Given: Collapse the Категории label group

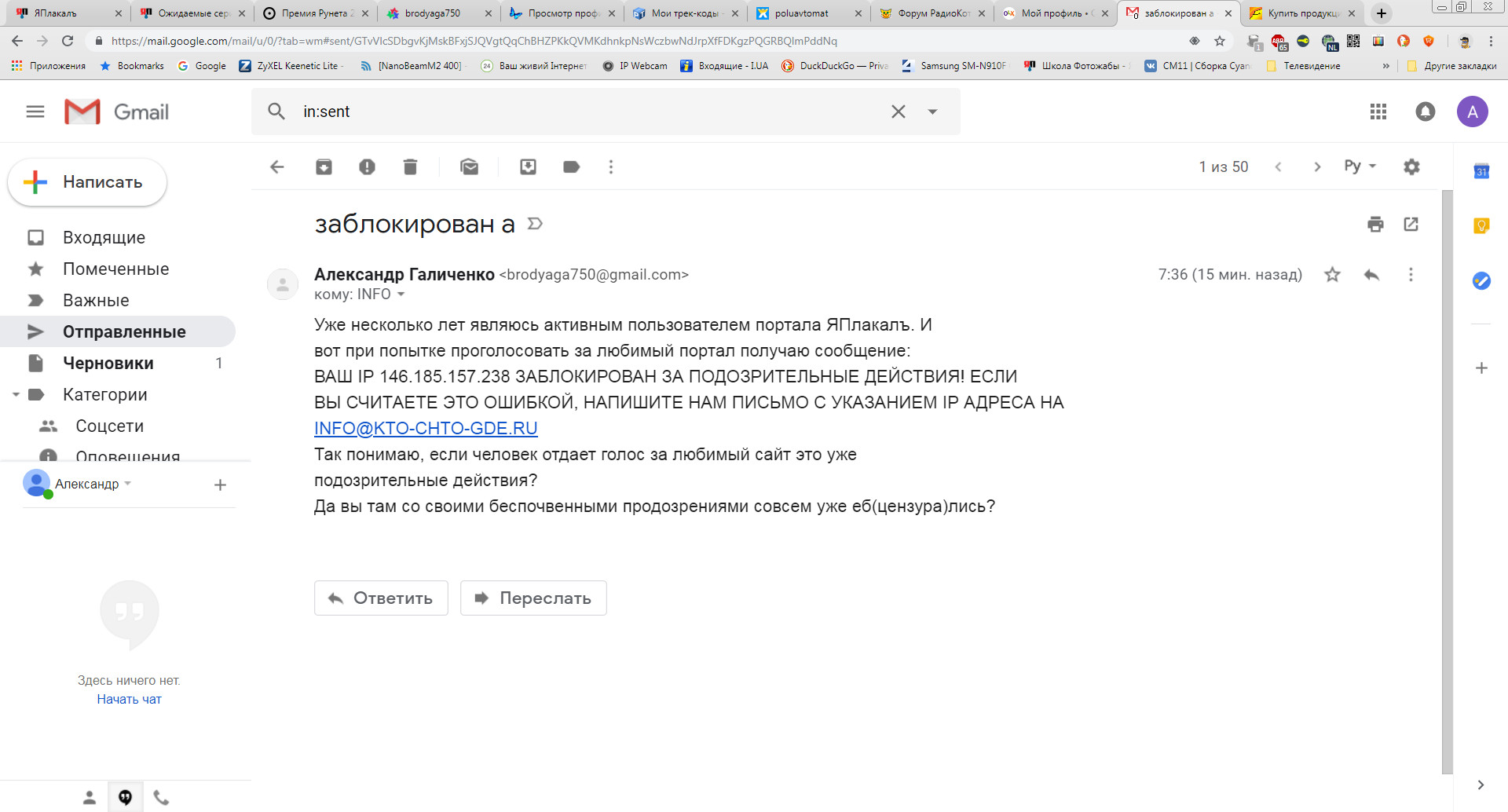Looking at the screenshot, I should pos(16,394).
